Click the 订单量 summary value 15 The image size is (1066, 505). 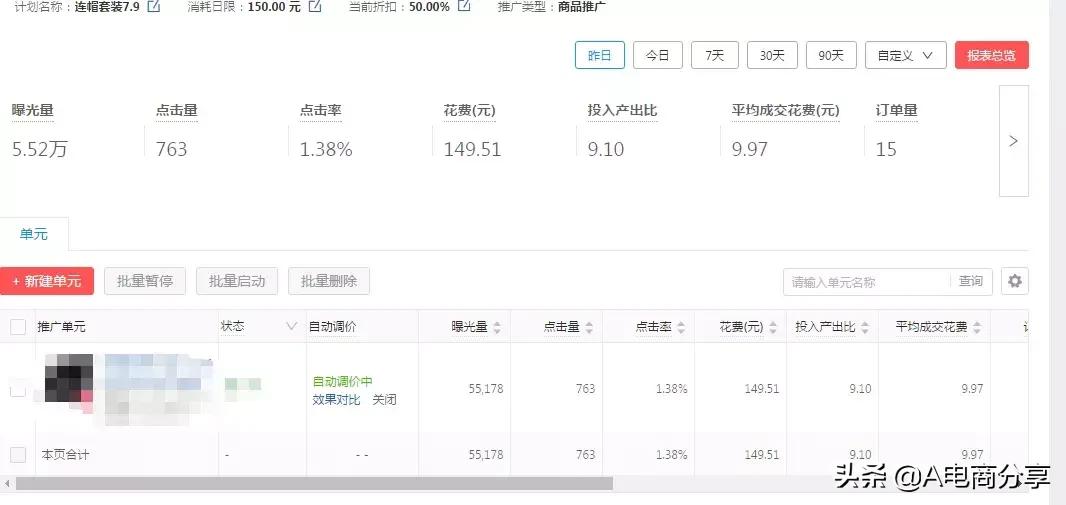pos(887,150)
